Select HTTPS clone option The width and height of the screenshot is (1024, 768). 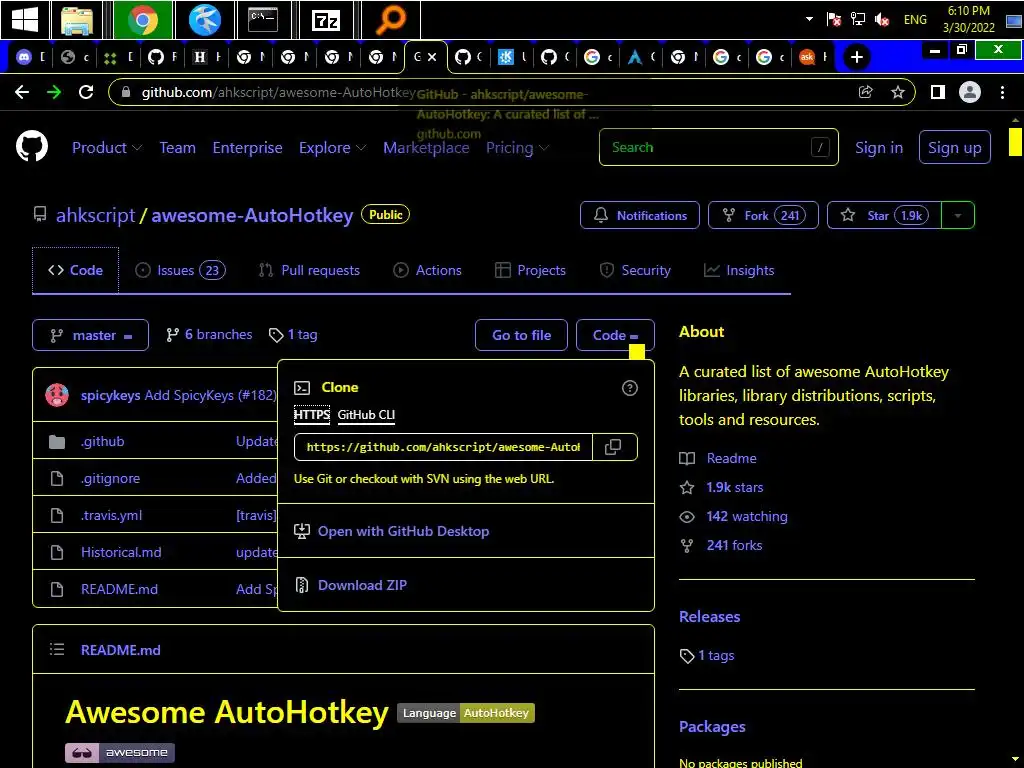click(x=312, y=415)
